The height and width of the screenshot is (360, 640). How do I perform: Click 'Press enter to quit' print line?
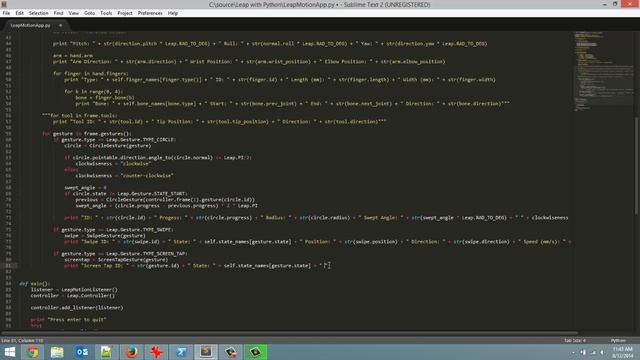tap(69, 320)
